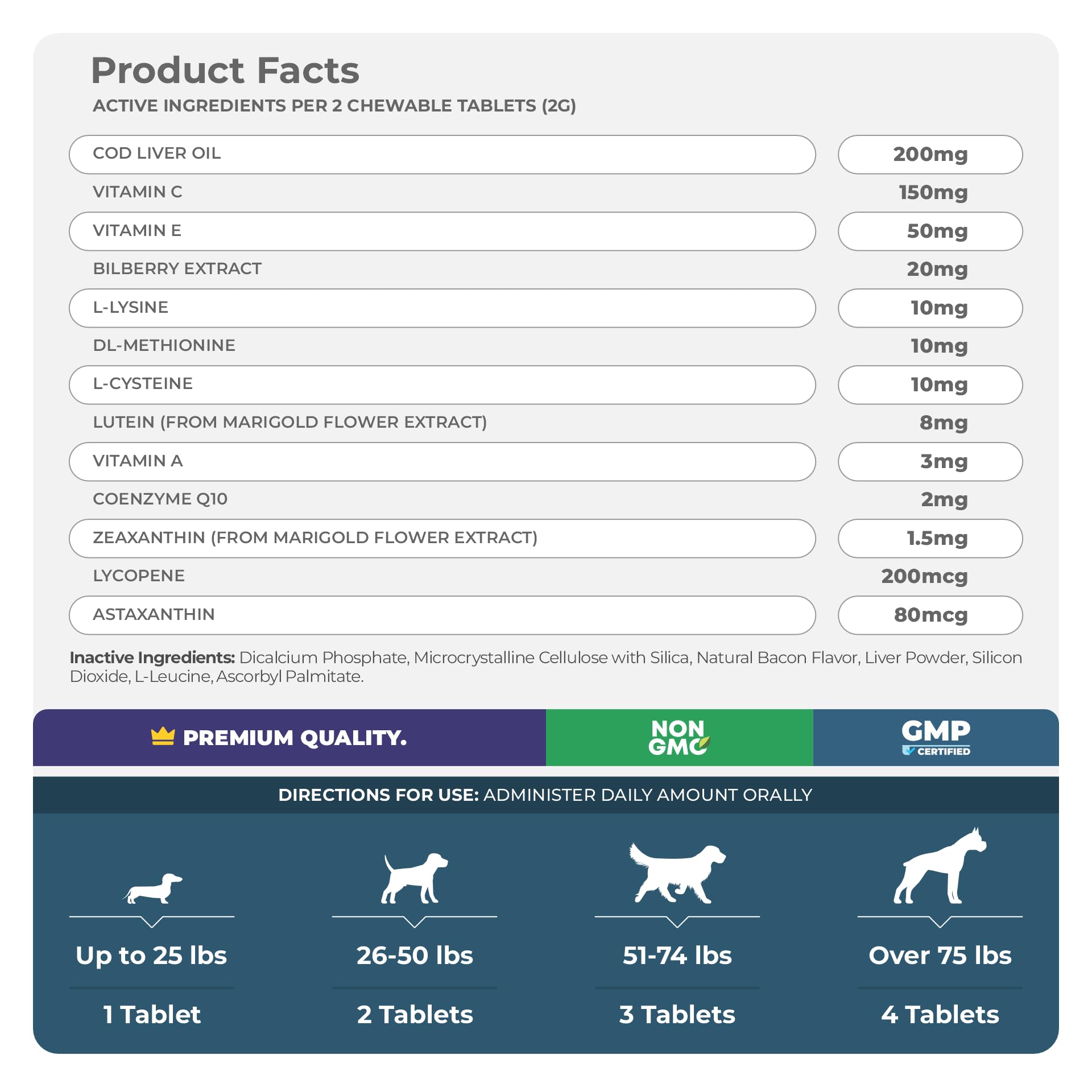Image resolution: width=1092 pixels, height=1092 pixels.
Task: Select the COD LIVER OIL row
Action: click(442, 154)
